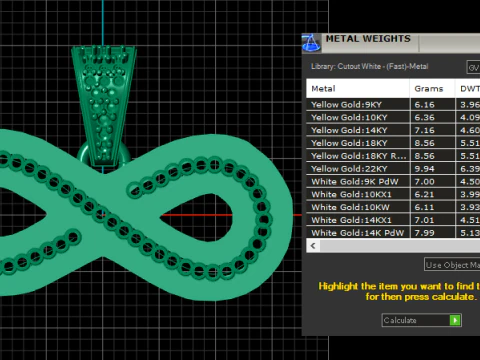Click the green arrow on Calculate
The height and width of the screenshot is (360, 480).
455,320
